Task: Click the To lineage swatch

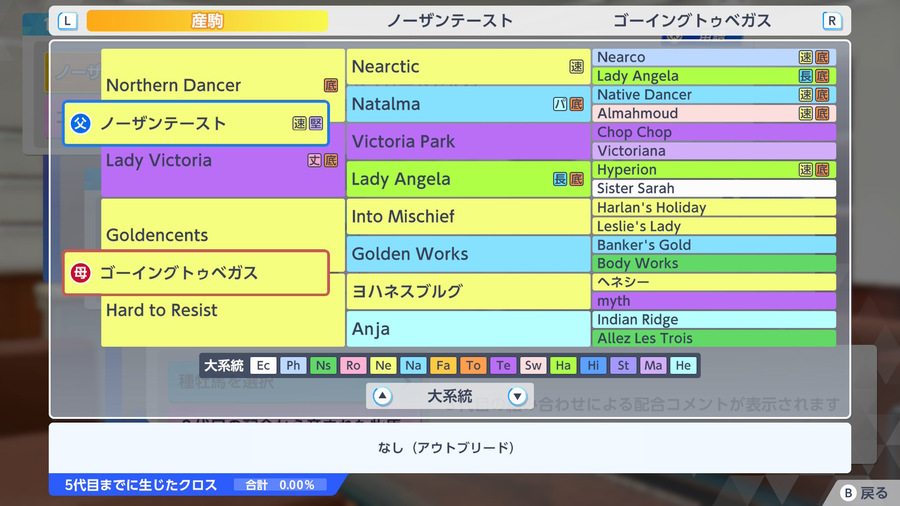Action: (x=473, y=365)
